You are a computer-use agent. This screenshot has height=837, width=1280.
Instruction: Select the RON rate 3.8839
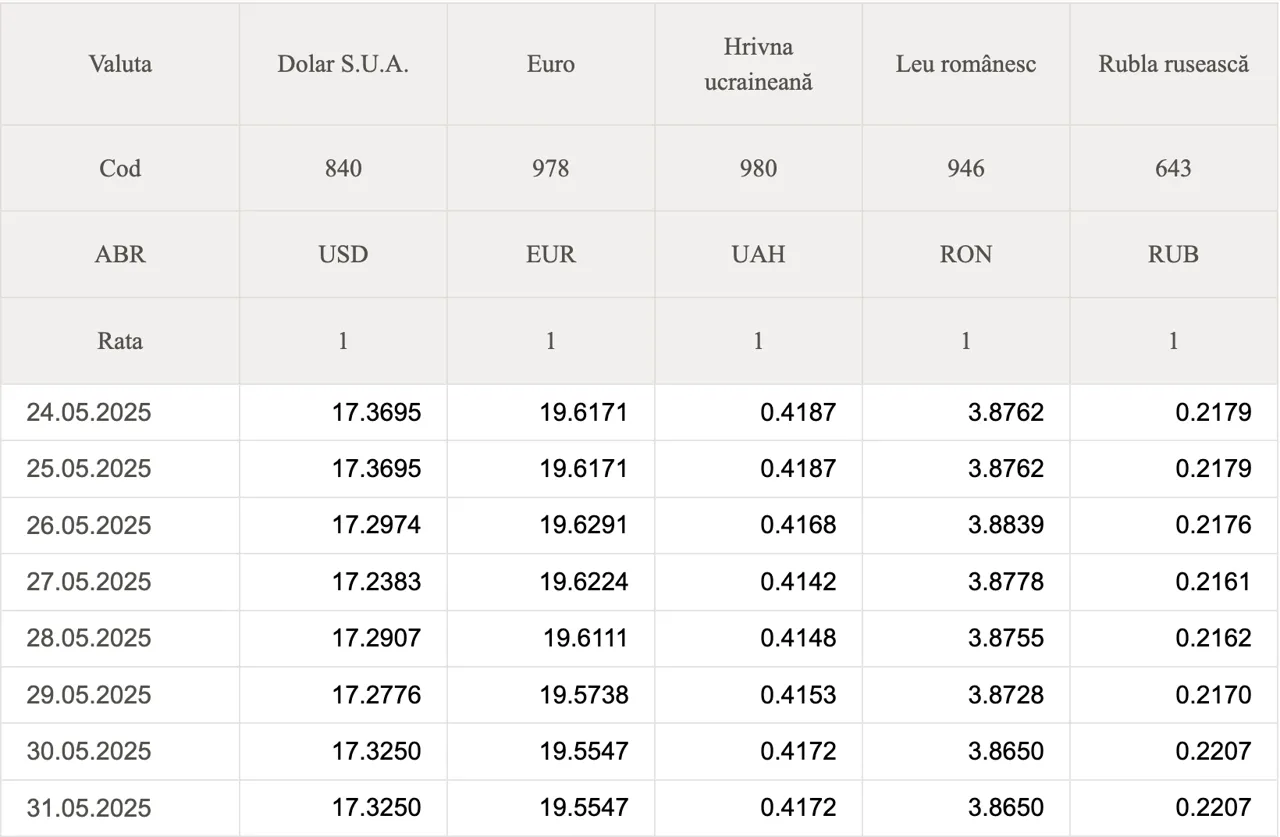1006,525
